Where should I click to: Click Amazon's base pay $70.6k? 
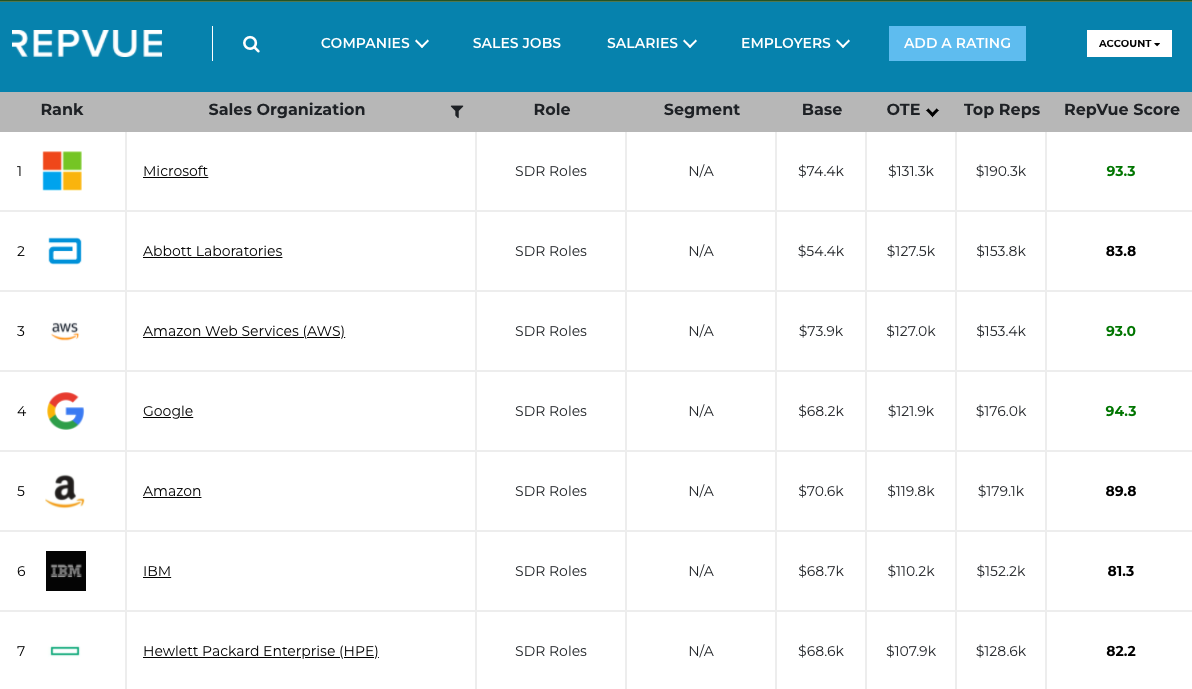click(821, 491)
